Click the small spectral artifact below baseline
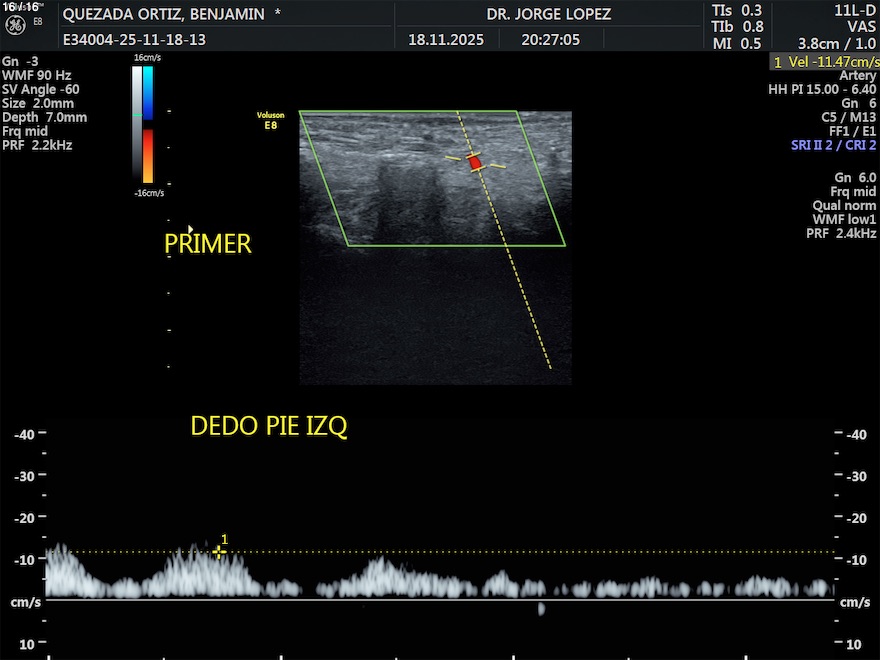The height and width of the screenshot is (660, 880). [541, 608]
